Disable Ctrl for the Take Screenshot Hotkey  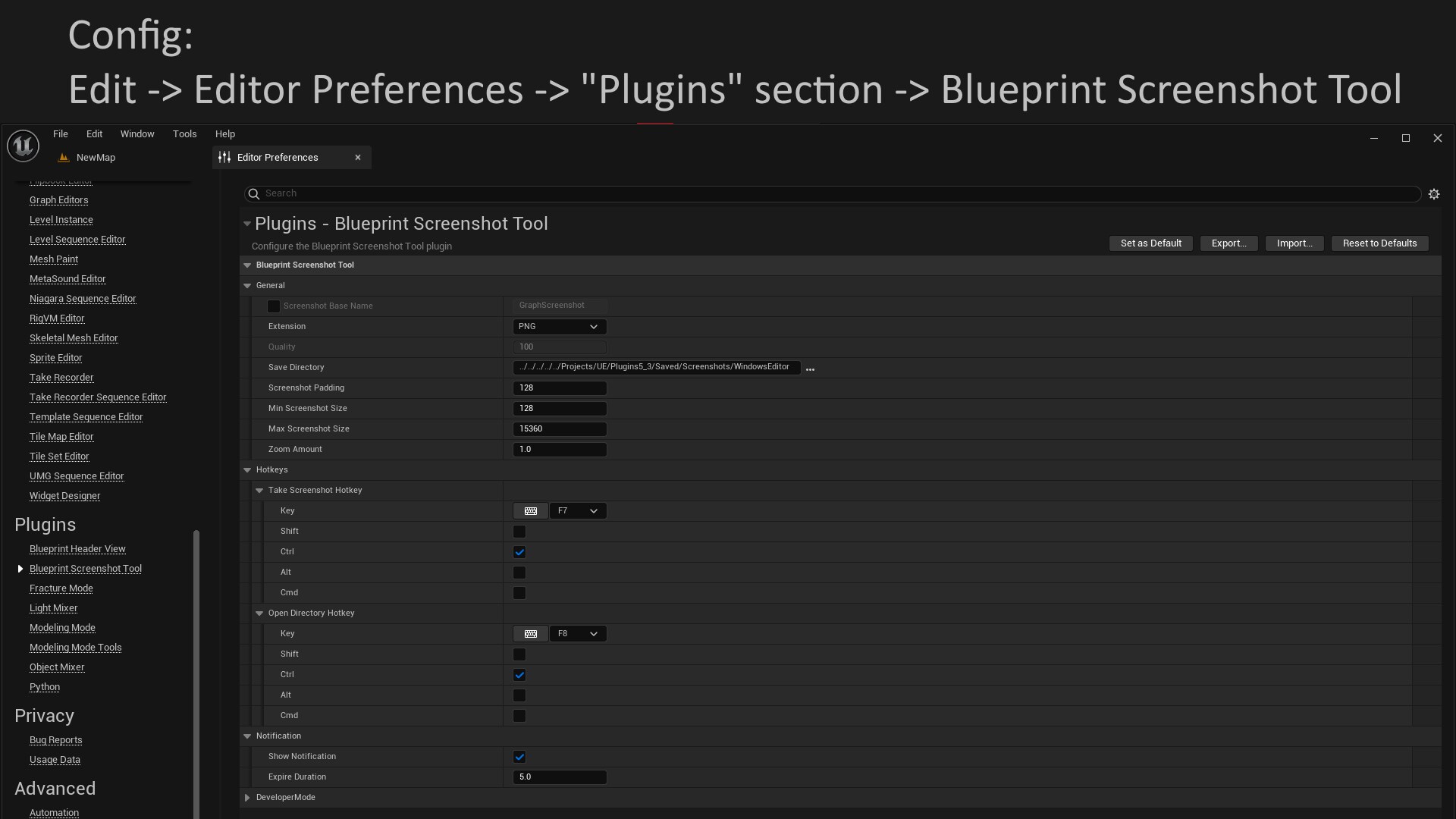(x=519, y=552)
